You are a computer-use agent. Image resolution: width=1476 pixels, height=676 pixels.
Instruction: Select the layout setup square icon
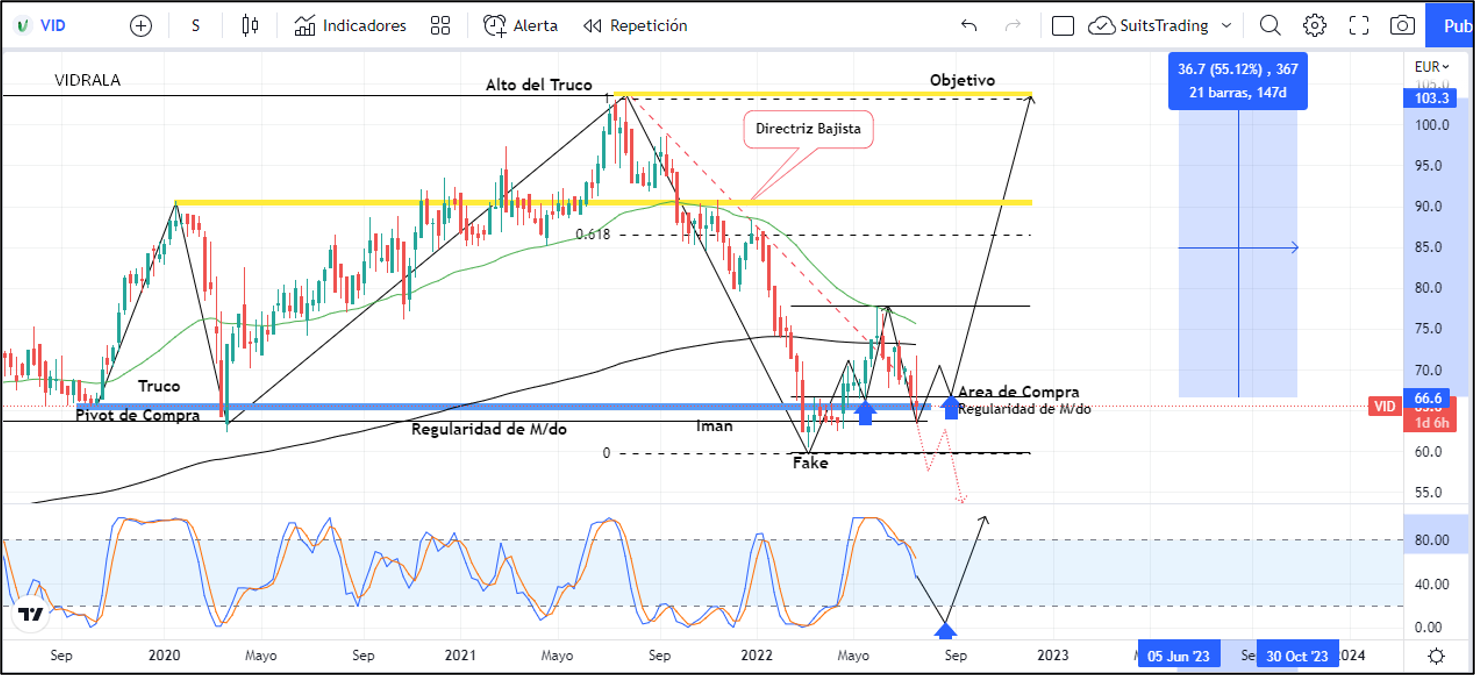[x=1063, y=26]
